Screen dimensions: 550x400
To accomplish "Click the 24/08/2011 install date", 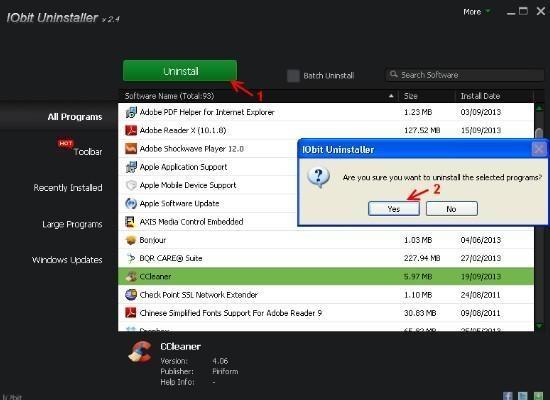I will point(481,295).
